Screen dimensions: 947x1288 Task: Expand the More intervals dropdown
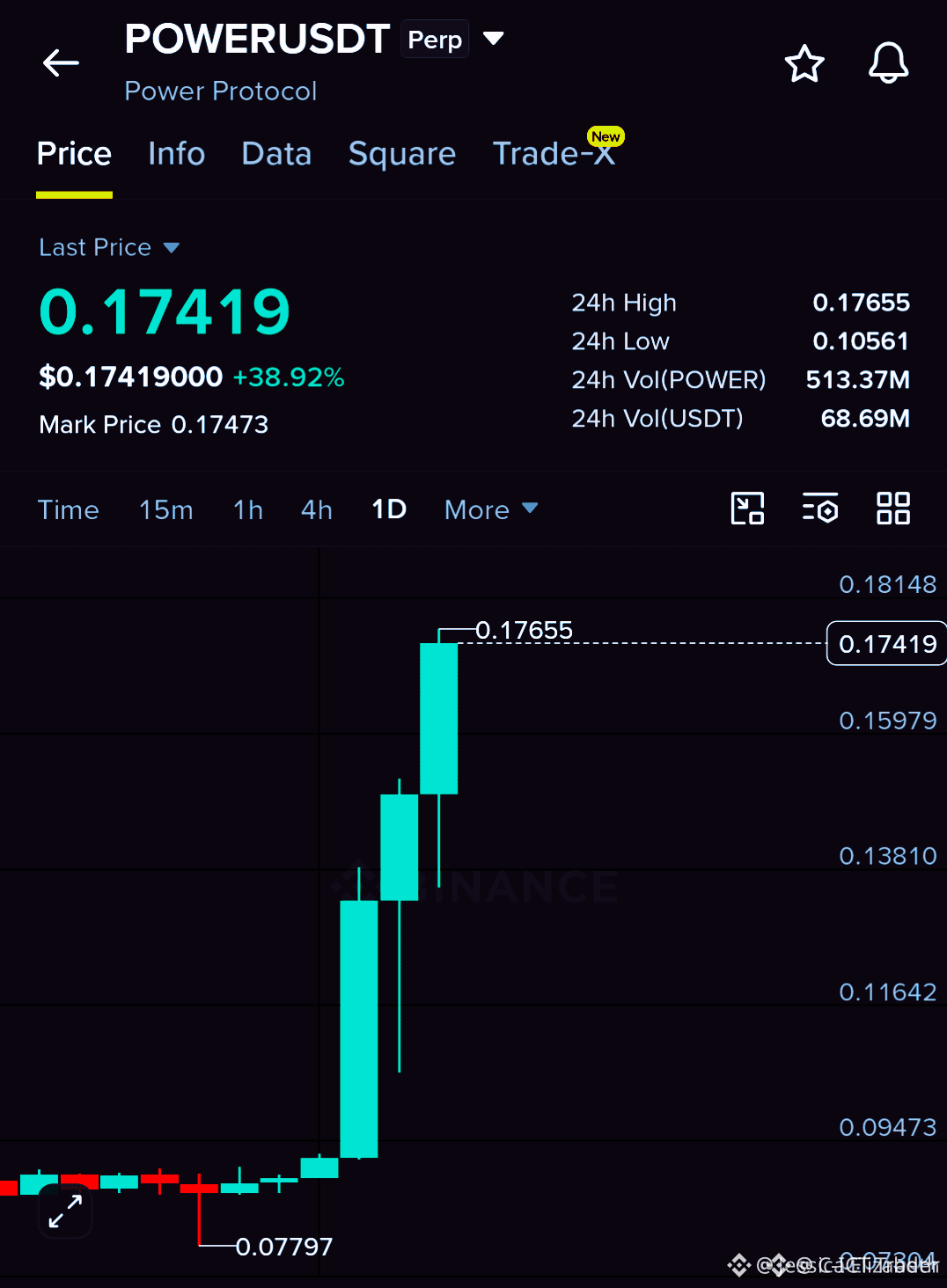[x=491, y=509]
